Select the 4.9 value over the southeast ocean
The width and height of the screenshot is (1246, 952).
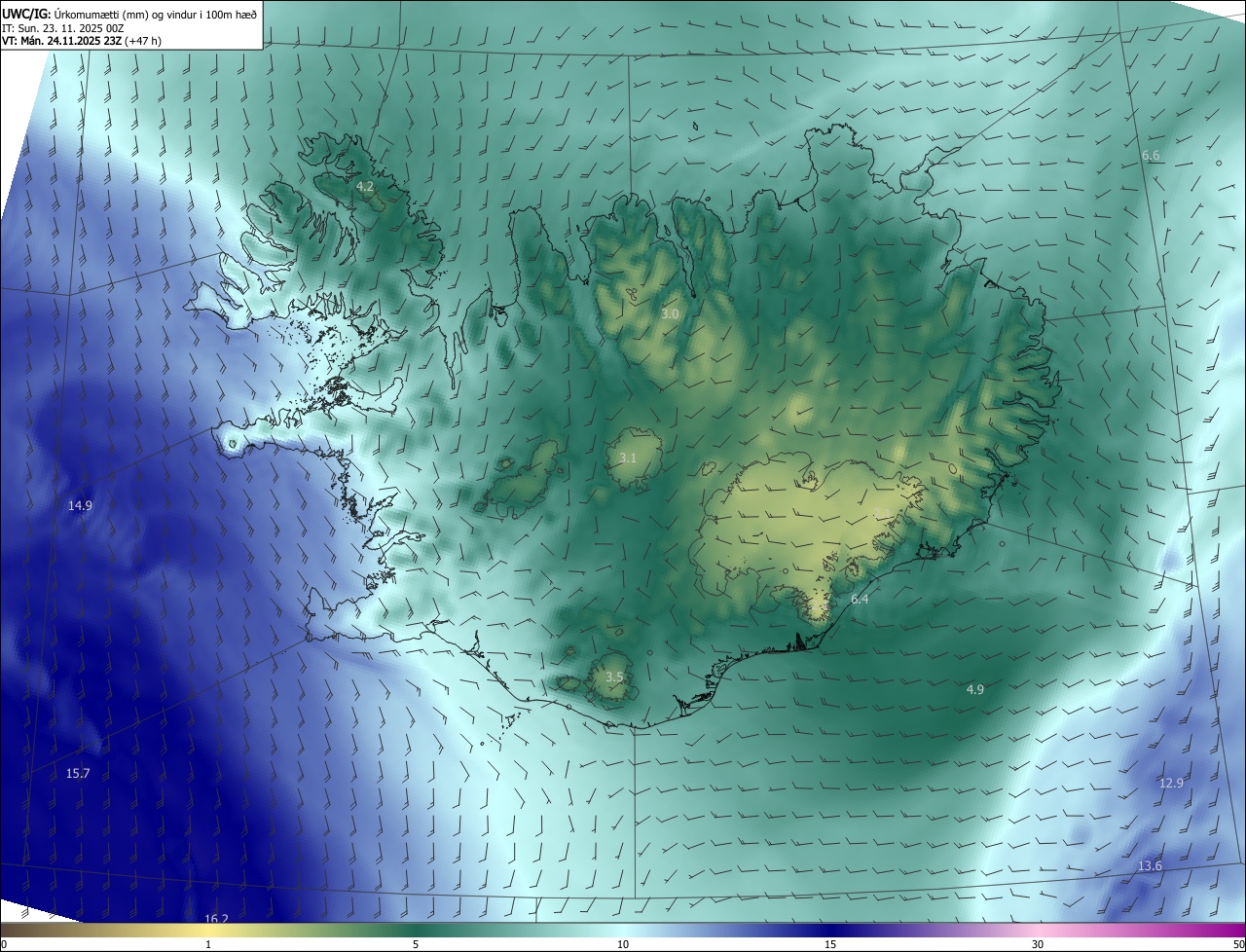[x=974, y=689]
